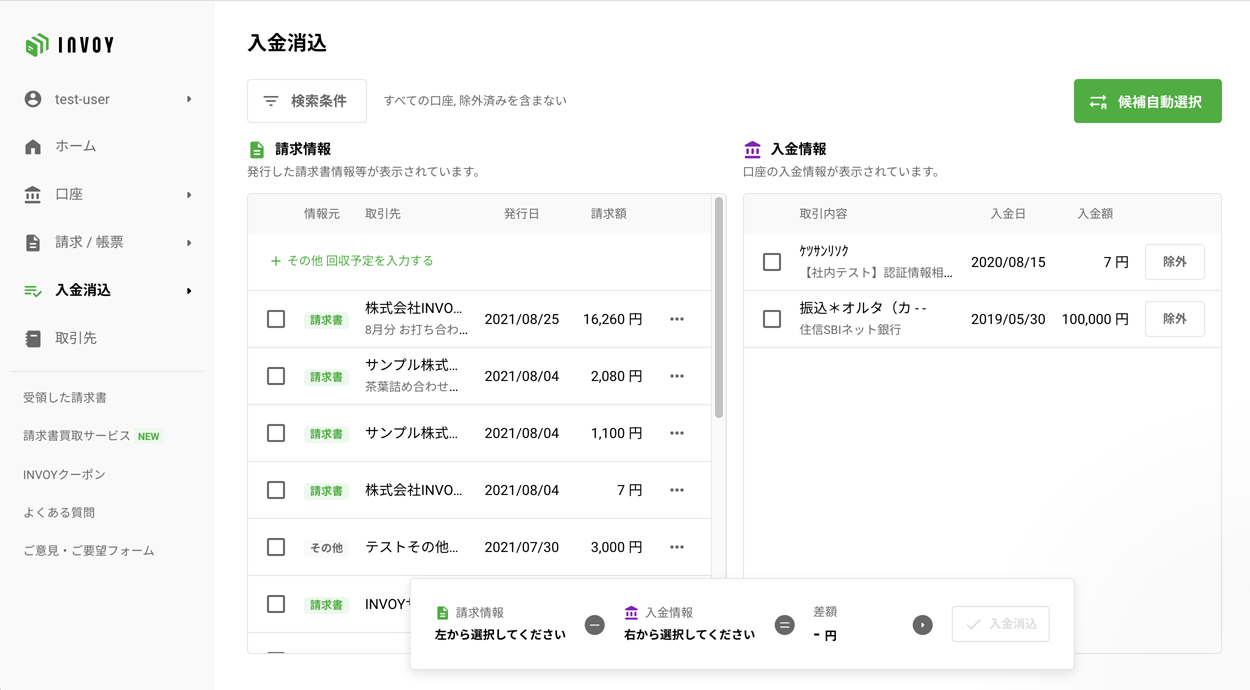Tick the テストその他 3,000 円 row checkbox
The width and height of the screenshot is (1250, 690).
[x=276, y=547]
